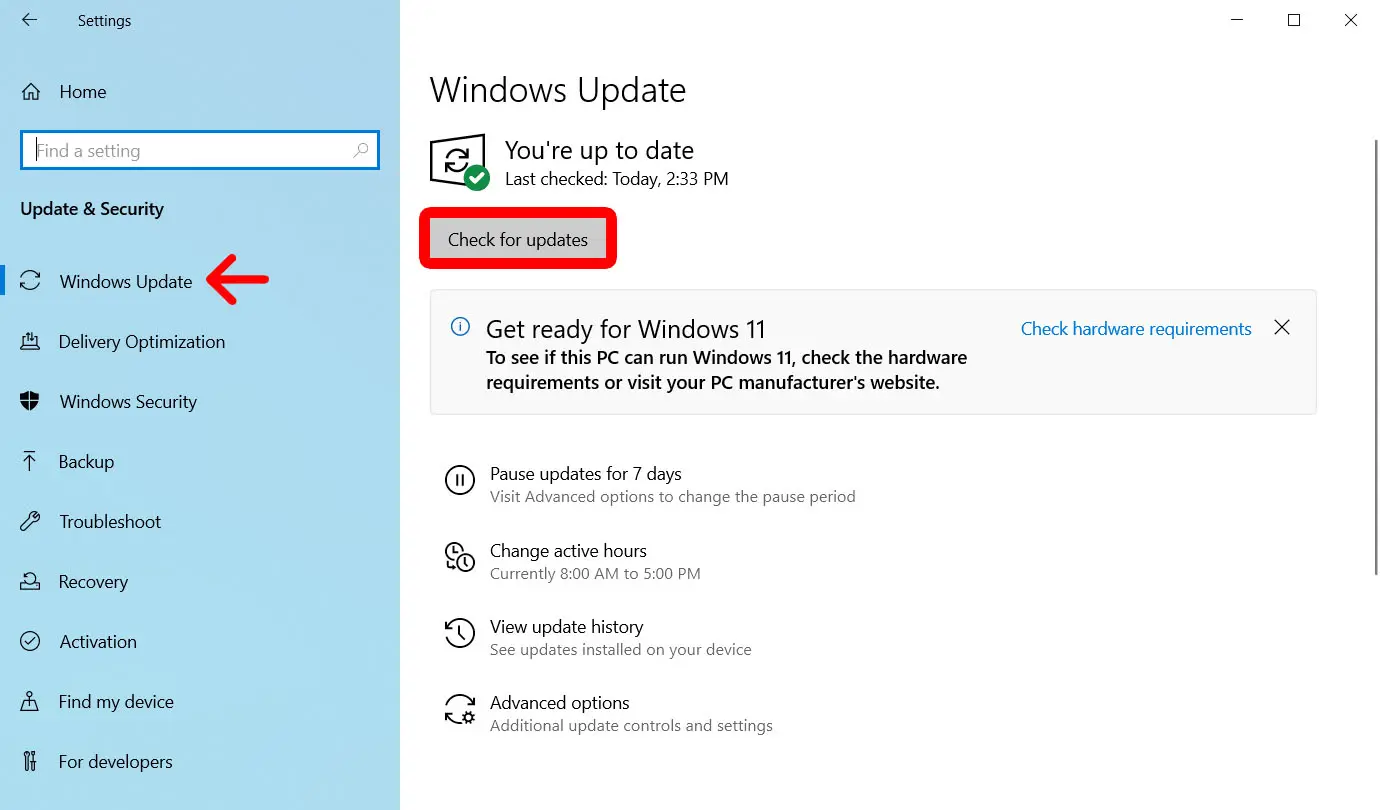The width and height of the screenshot is (1380, 810).
Task: Click the Delivery Optimization icon
Action: pos(30,342)
